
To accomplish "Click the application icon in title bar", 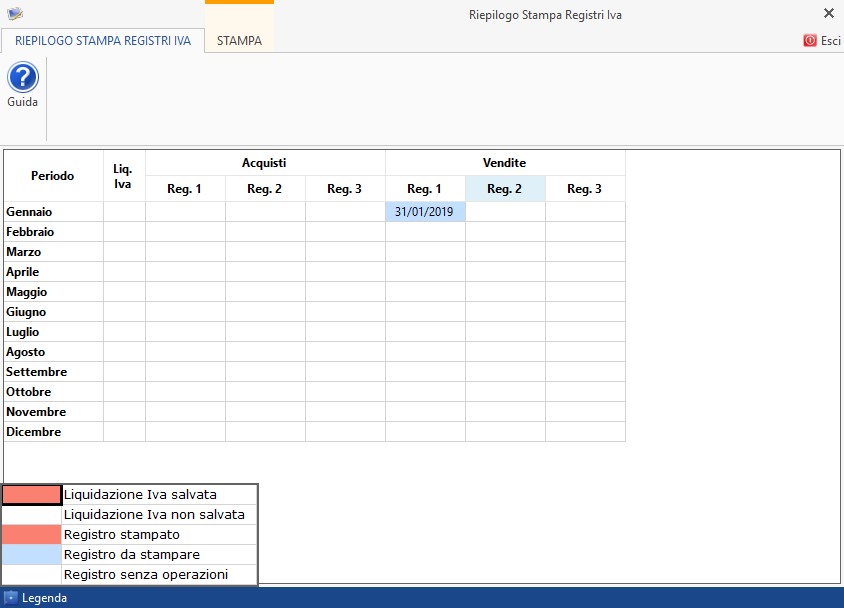I will (x=15, y=13).
